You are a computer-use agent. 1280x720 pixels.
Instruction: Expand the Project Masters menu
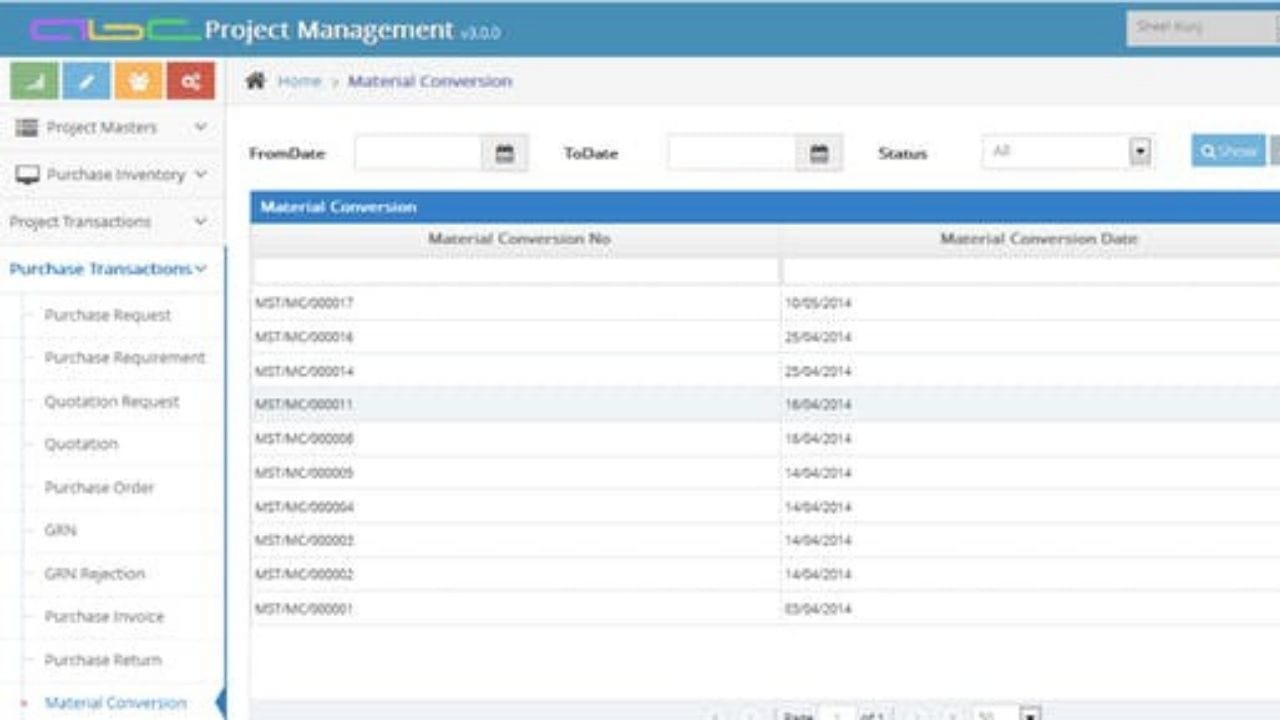[x=112, y=127]
